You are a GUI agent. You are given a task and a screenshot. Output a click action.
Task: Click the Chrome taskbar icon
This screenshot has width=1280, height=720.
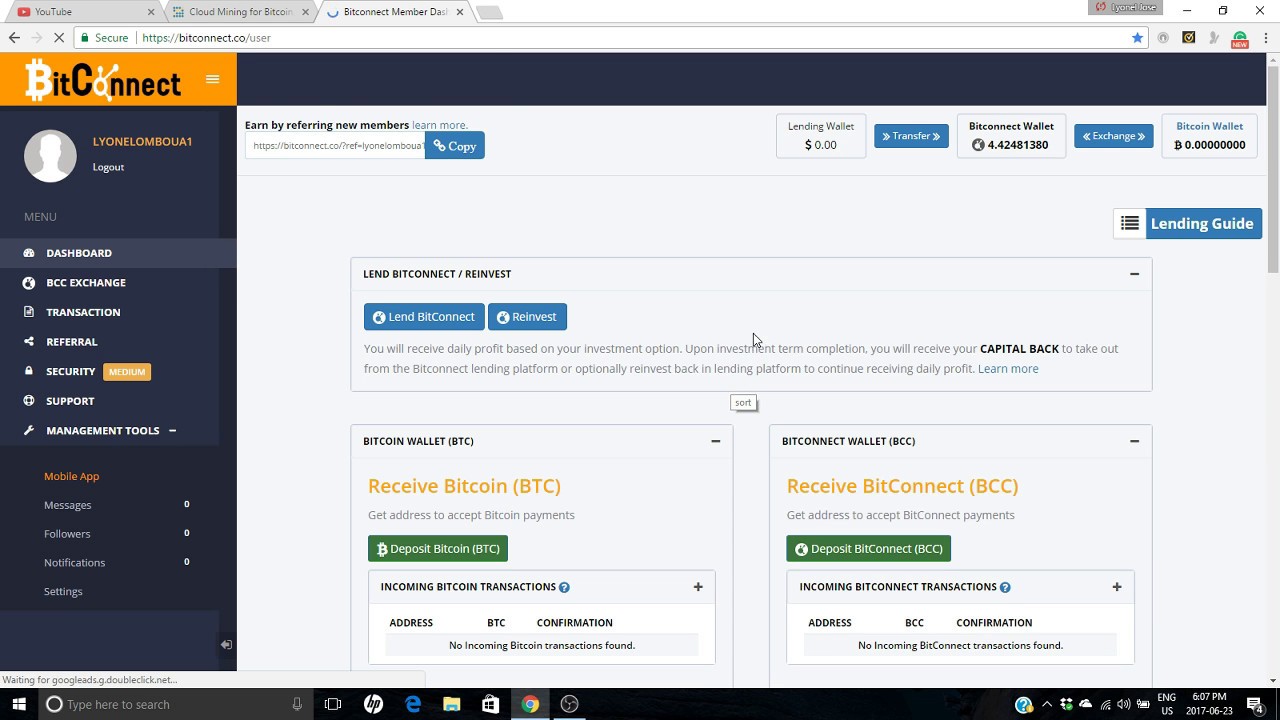pos(530,704)
